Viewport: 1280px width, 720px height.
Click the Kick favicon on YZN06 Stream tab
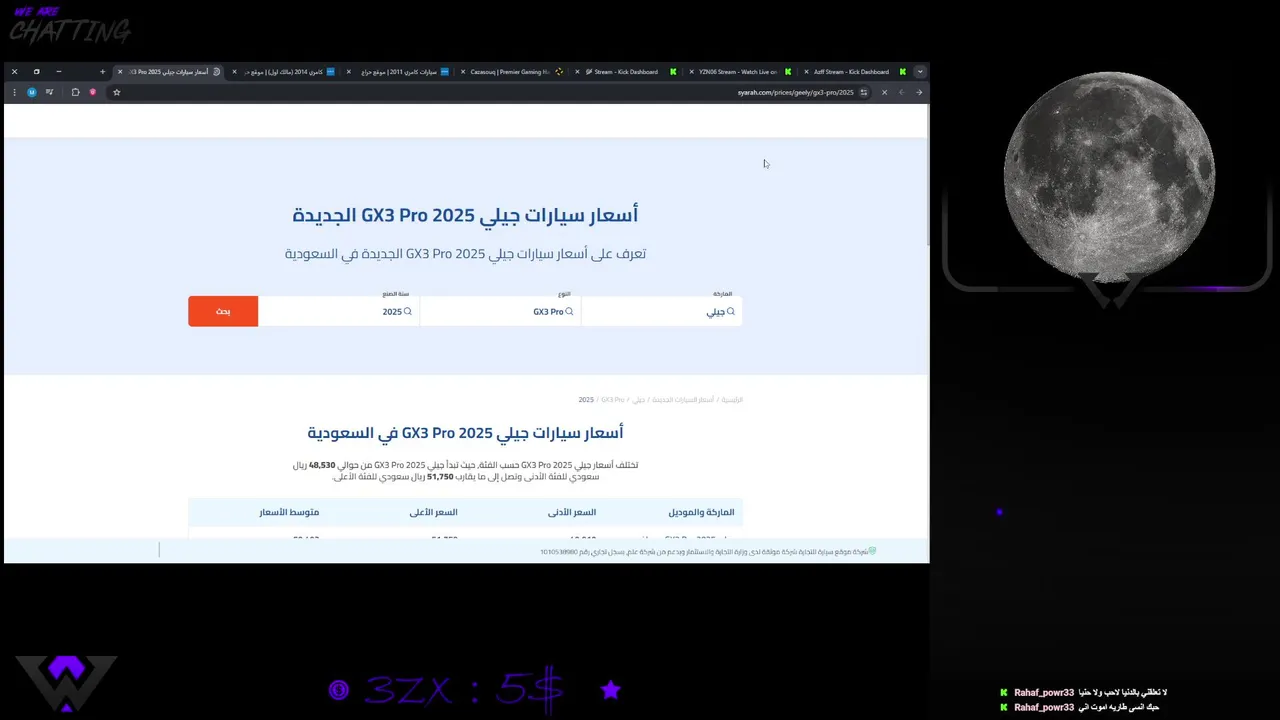(788, 72)
